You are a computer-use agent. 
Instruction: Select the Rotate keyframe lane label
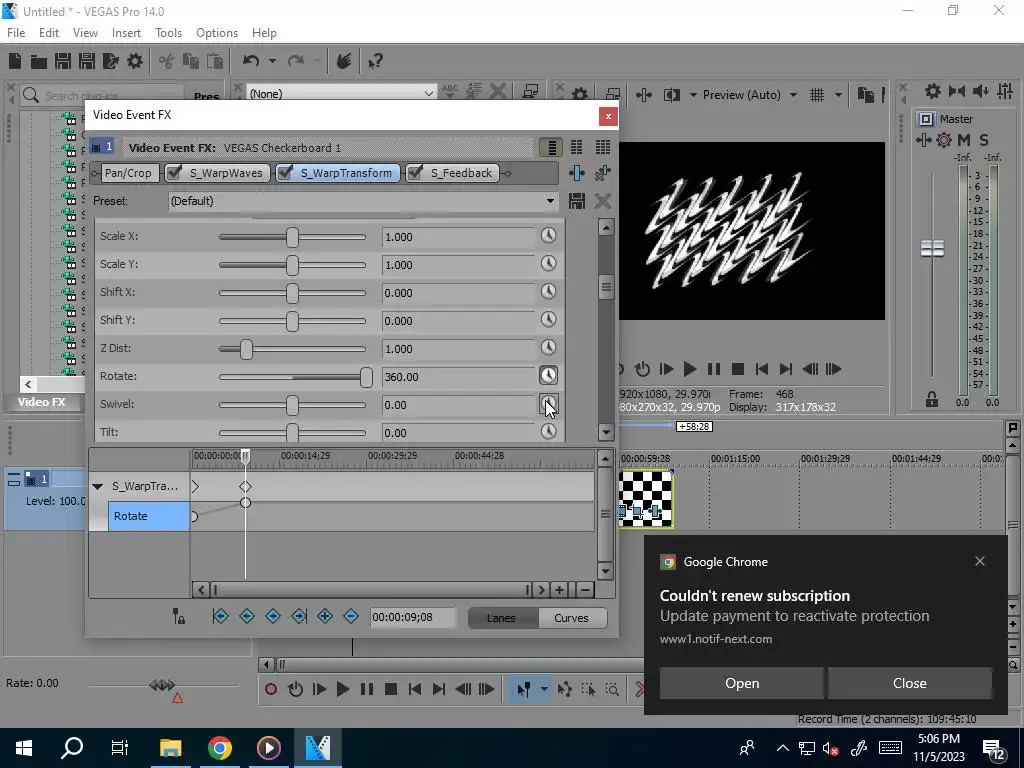pos(148,516)
